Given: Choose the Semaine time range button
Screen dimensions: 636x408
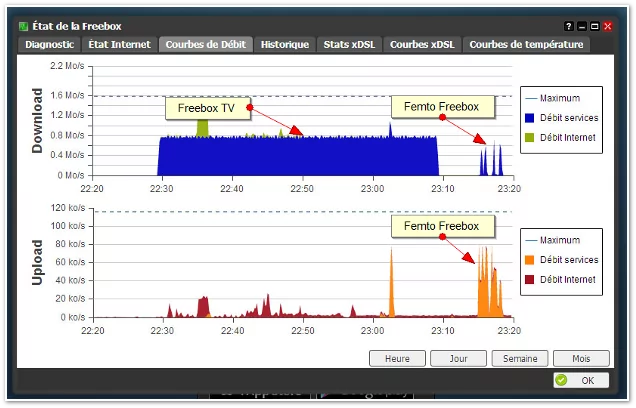Looking at the screenshot, I should [517, 358].
